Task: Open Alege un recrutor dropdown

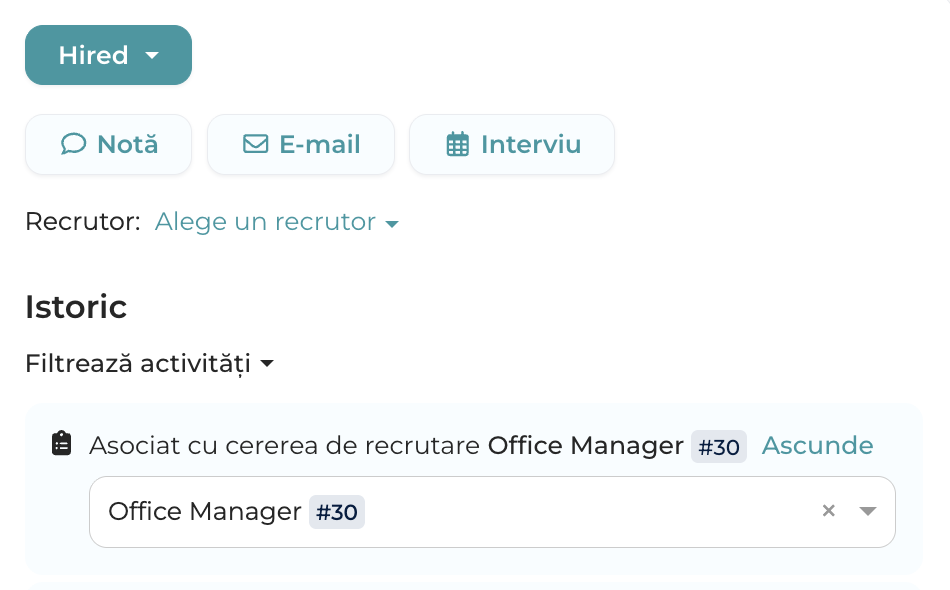Action: point(277,222)
